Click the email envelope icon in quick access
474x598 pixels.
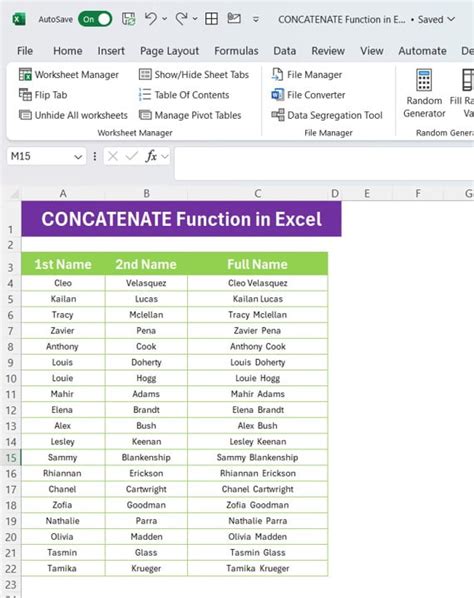pyautogui.click(x=234, y=18)
